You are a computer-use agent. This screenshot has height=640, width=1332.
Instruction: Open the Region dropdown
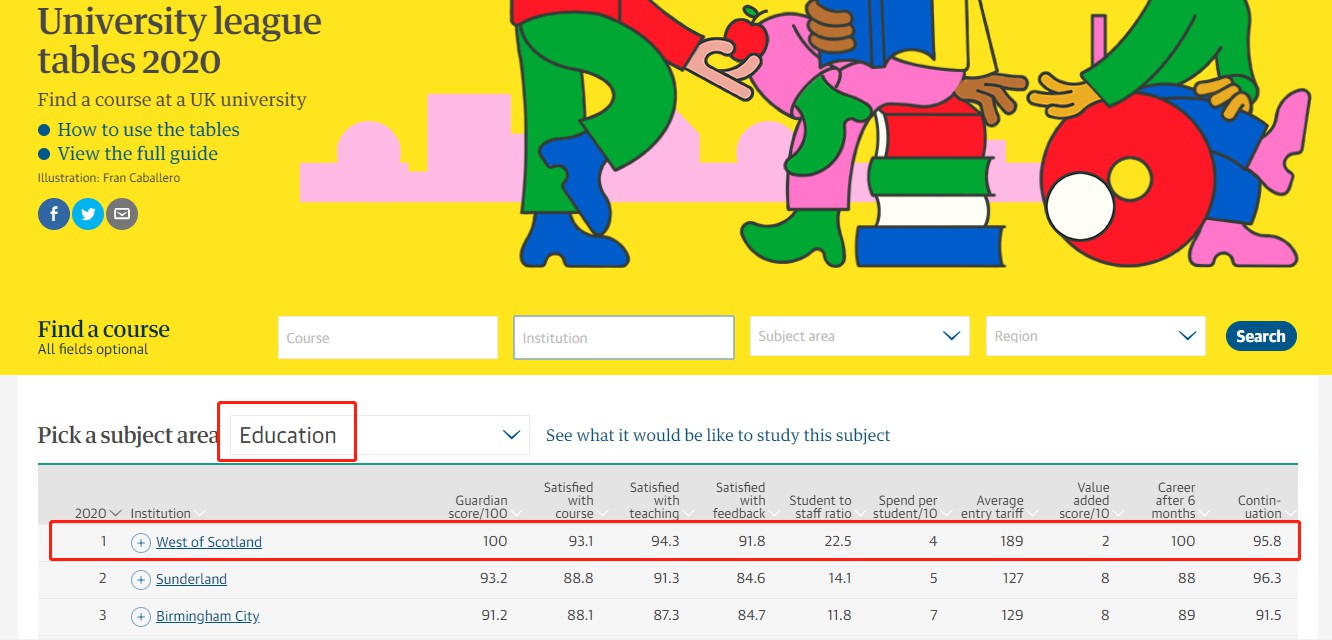[1095, 337]
